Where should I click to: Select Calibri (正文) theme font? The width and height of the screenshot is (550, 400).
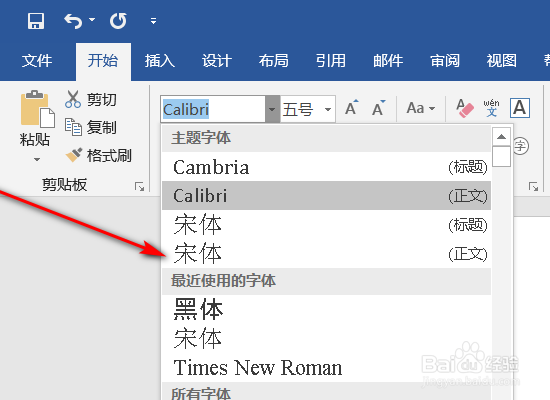pos(326,195)
